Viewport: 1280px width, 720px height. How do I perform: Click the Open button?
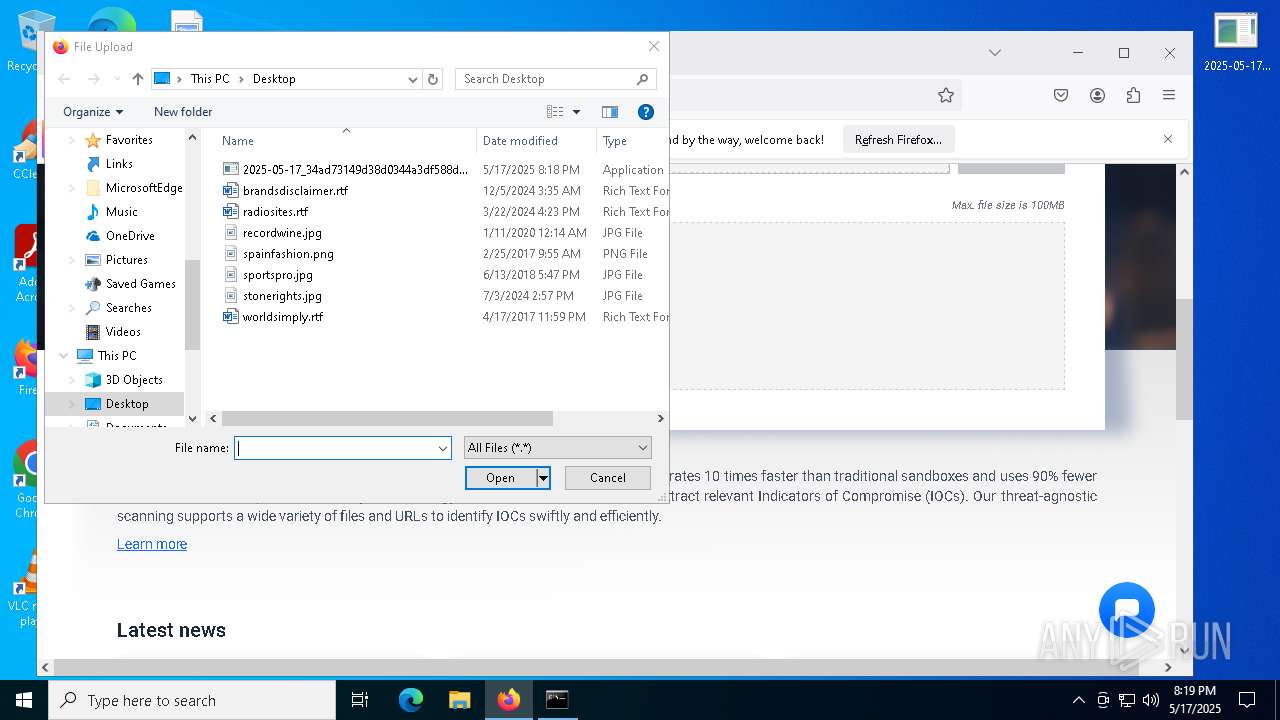501,478
